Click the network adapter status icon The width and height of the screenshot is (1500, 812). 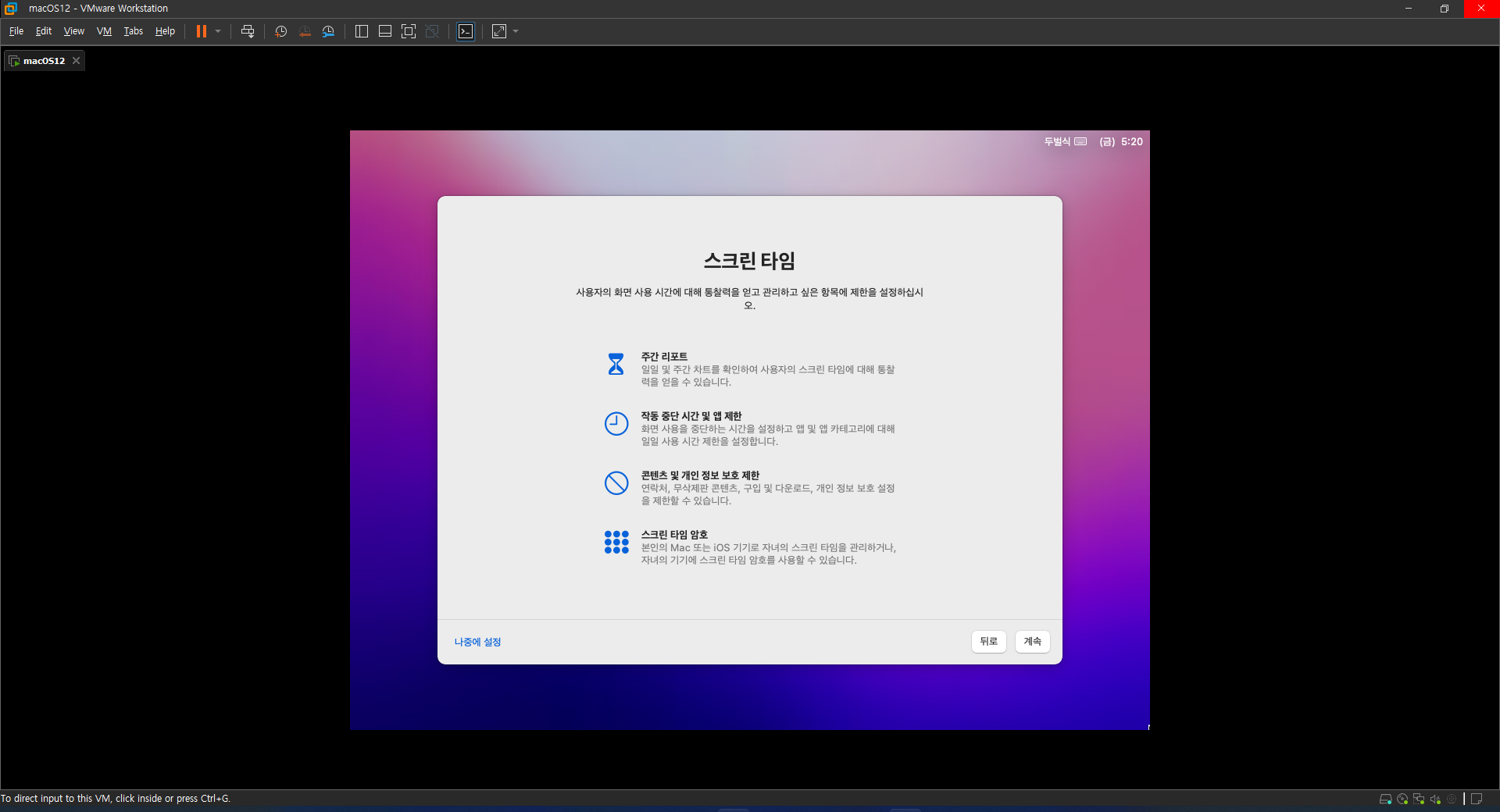[1419, 799]
